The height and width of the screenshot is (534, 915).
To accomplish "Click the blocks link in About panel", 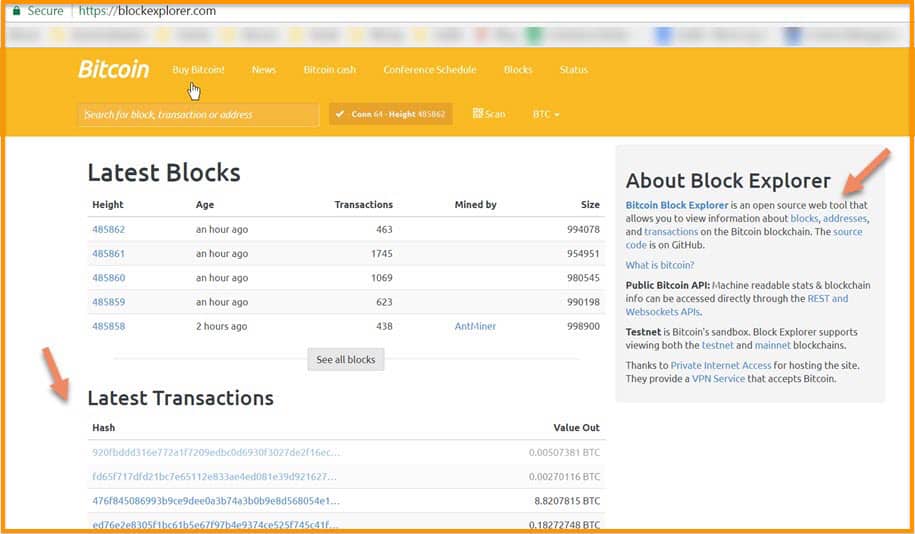I will [804, 218].
